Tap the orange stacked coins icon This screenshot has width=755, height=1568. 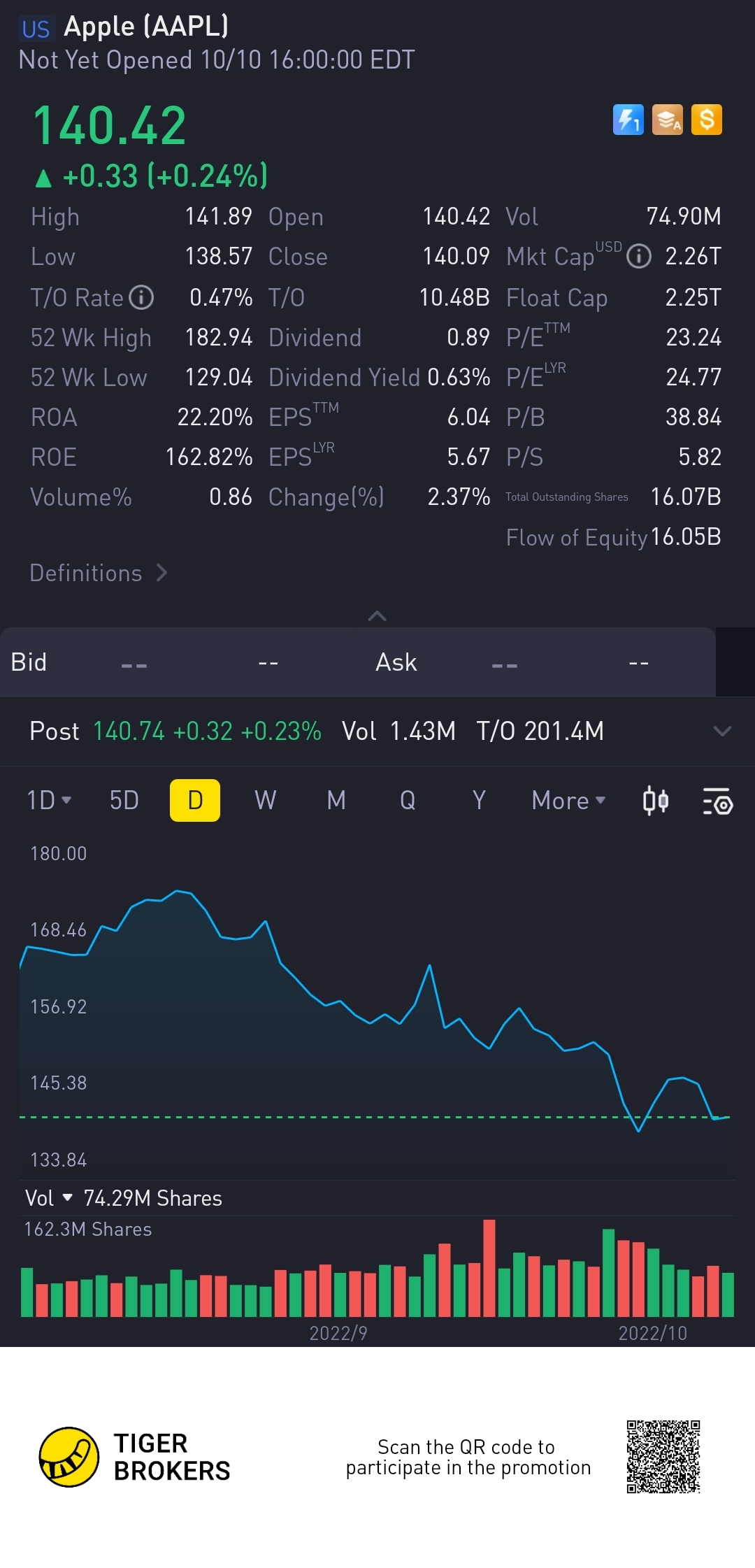click(x=667, y=120)
